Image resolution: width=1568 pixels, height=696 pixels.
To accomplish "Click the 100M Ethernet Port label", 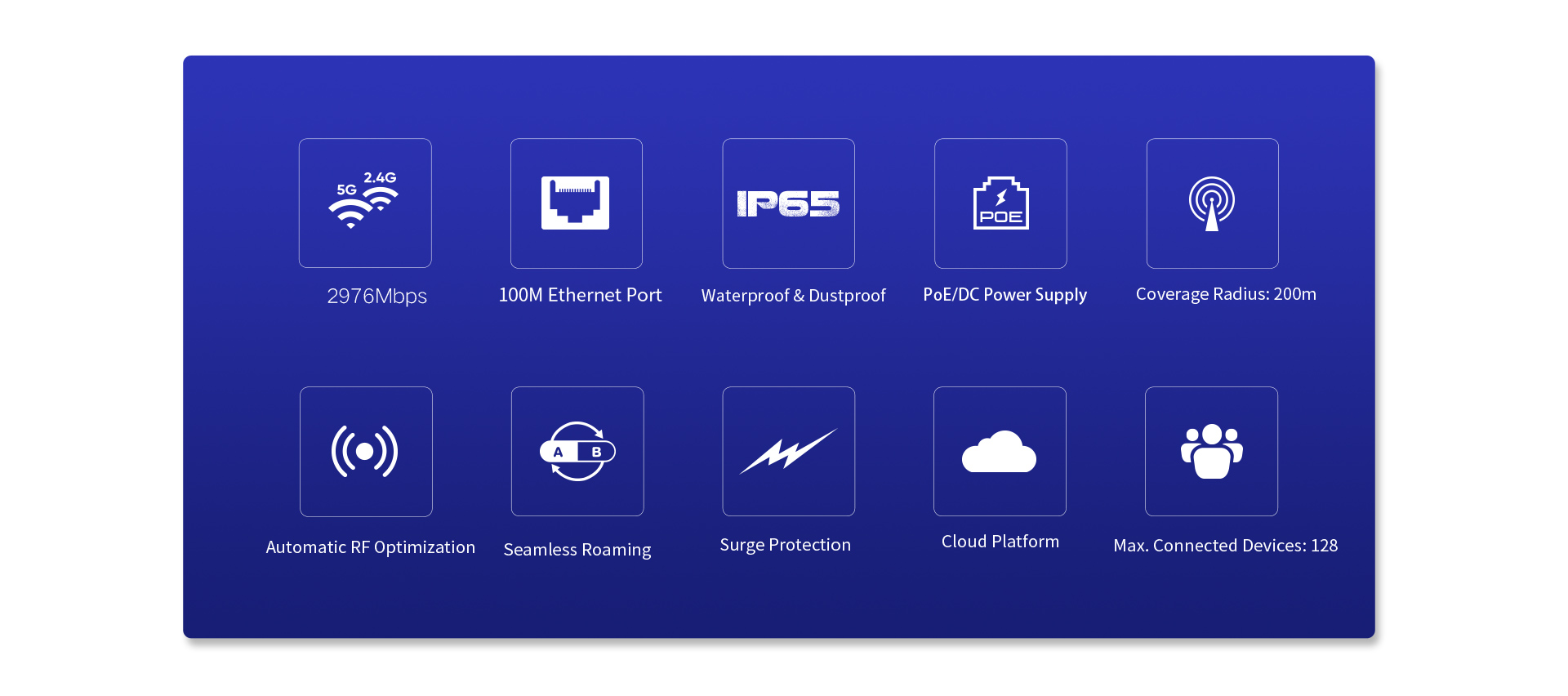I will pos(580,295).
